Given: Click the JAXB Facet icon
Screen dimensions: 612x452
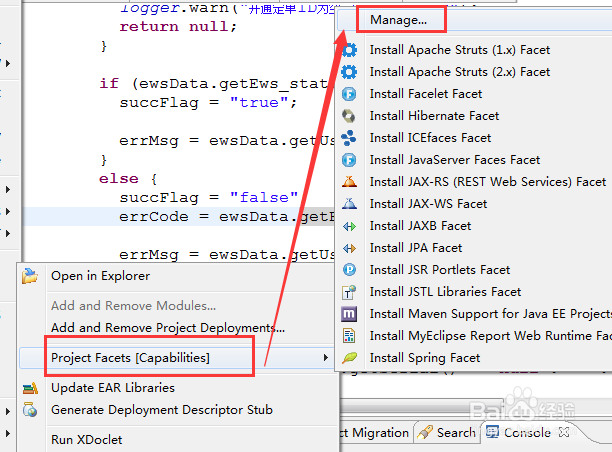Looking at the screenshot, I should click(349, 226).
